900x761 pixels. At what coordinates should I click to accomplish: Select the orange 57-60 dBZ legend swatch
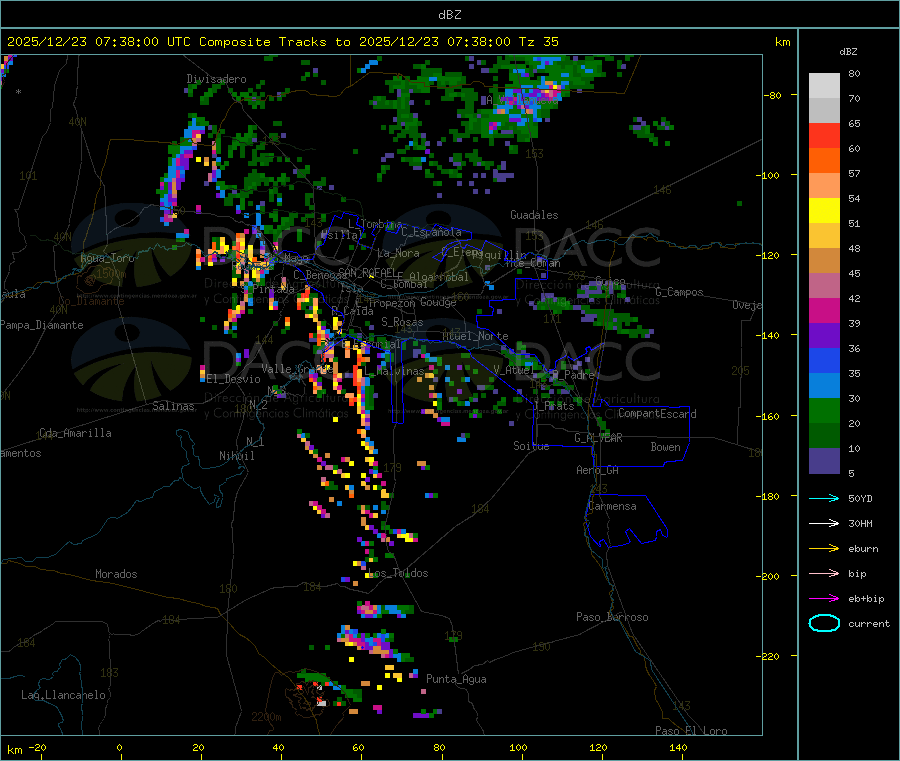click(824, 161)
